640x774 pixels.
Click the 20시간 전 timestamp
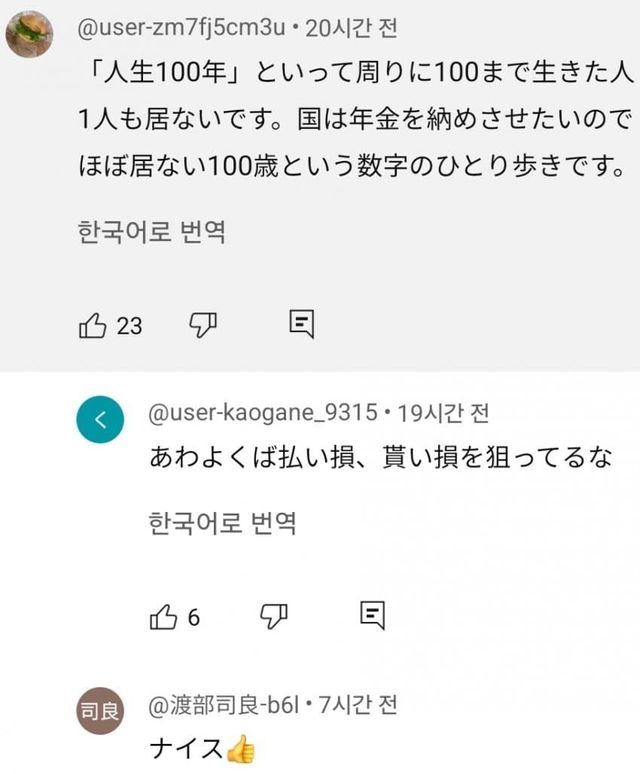click(350, 29)
